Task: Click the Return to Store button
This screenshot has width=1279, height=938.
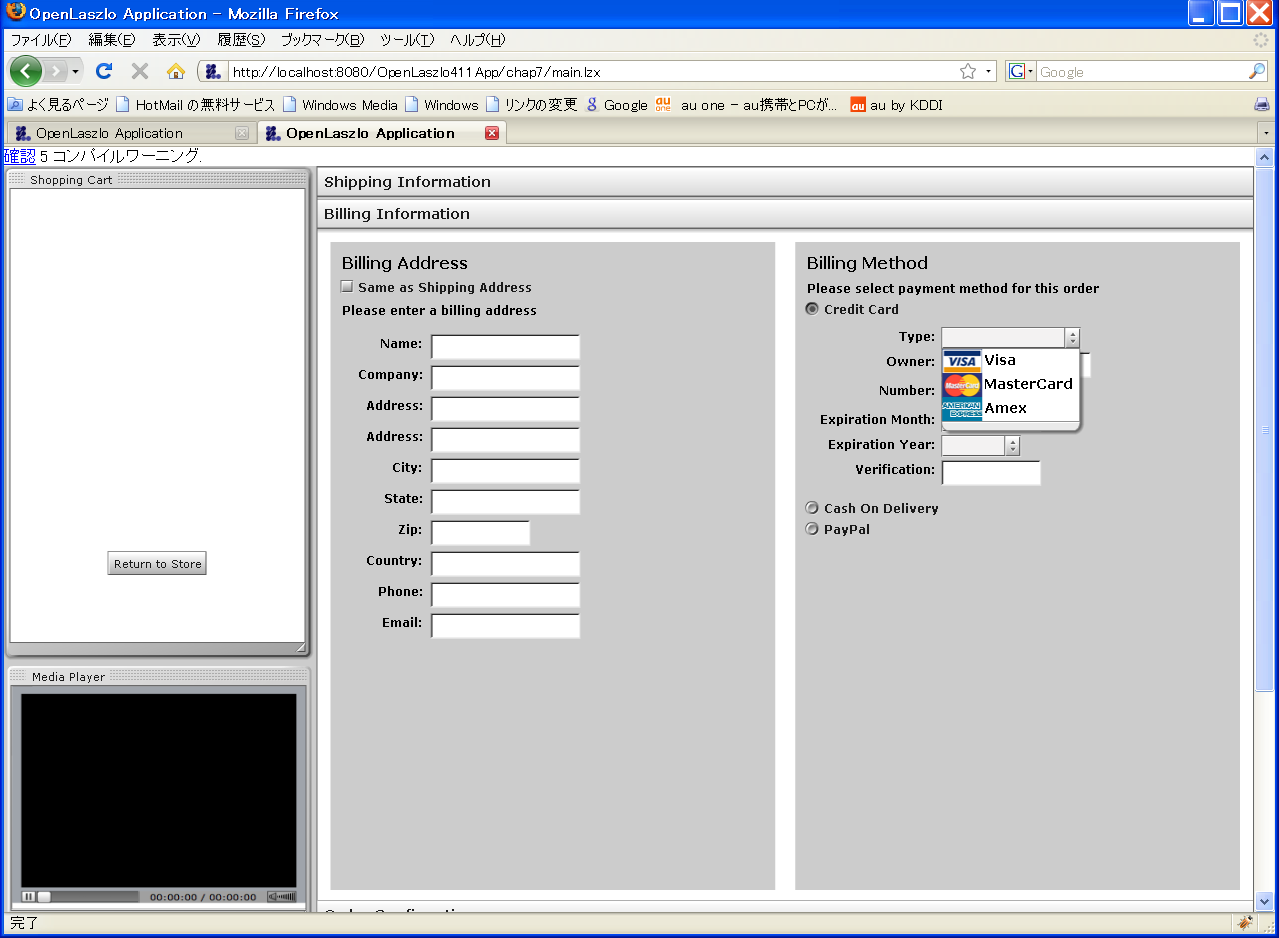Action: [157, 564]
